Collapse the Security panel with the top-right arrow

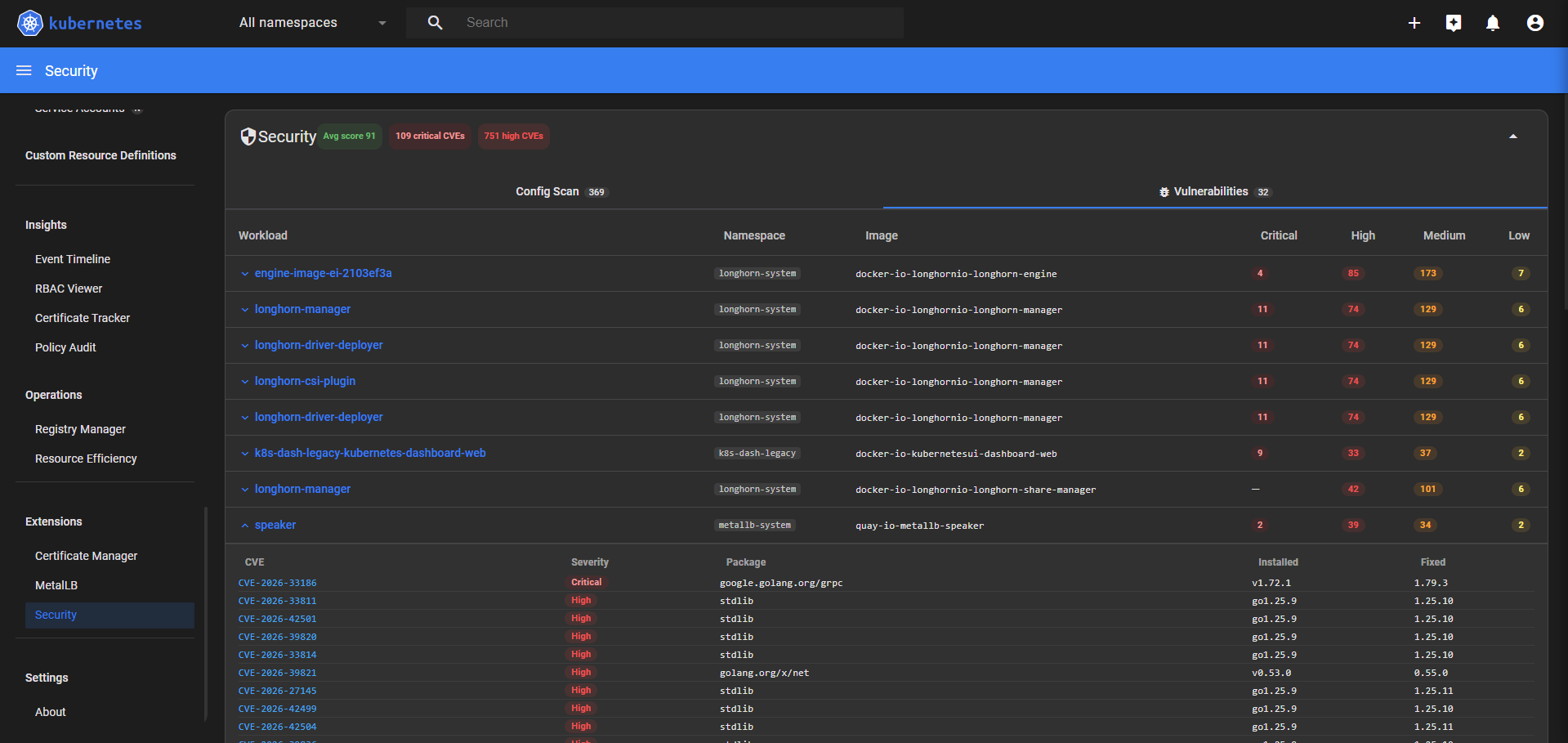point(1513,137)
